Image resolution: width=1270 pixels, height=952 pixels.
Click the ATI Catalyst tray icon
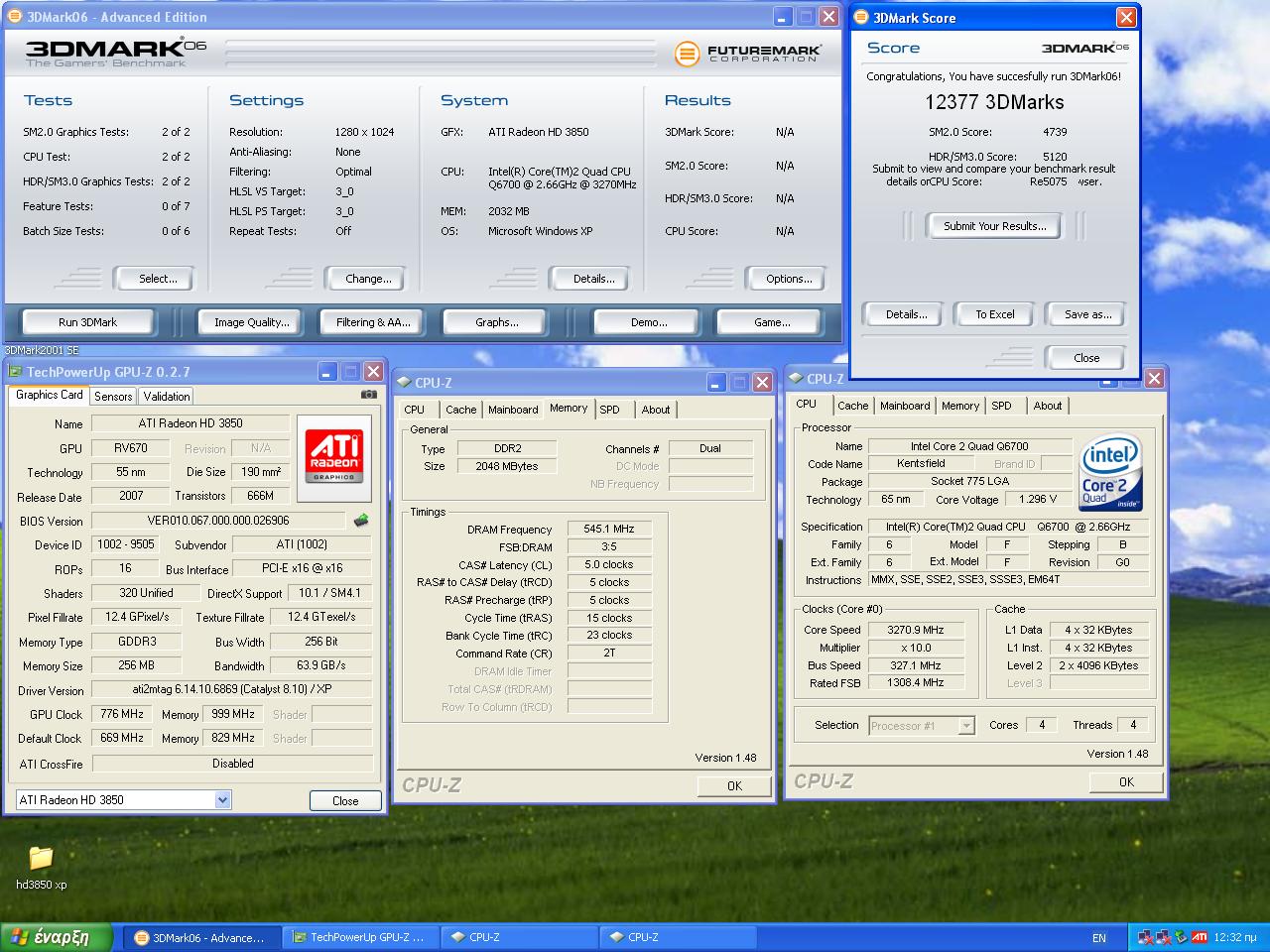tap(1200, 937)
